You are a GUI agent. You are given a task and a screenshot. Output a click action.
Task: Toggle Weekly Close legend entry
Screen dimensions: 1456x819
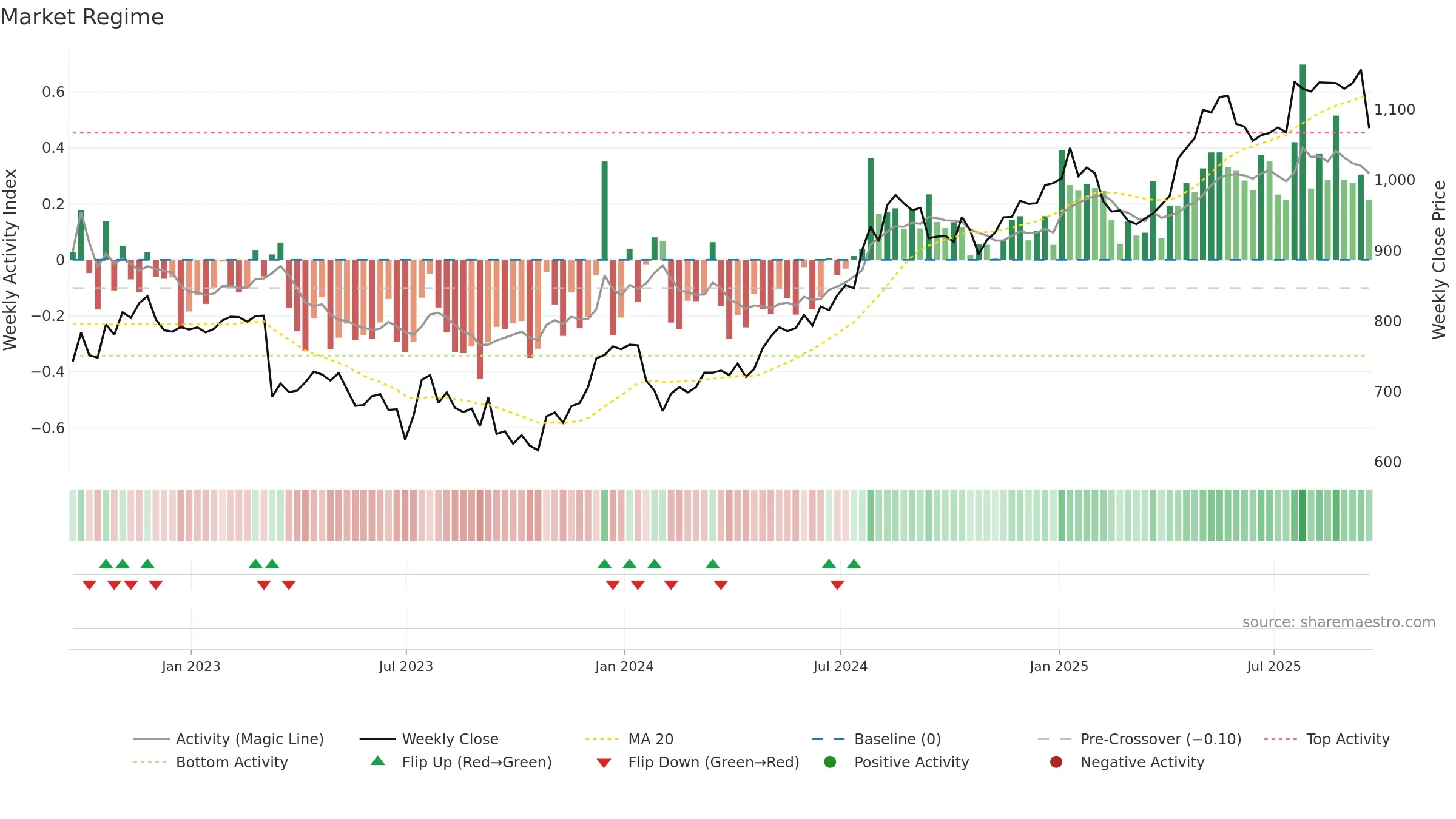(429, 739)
